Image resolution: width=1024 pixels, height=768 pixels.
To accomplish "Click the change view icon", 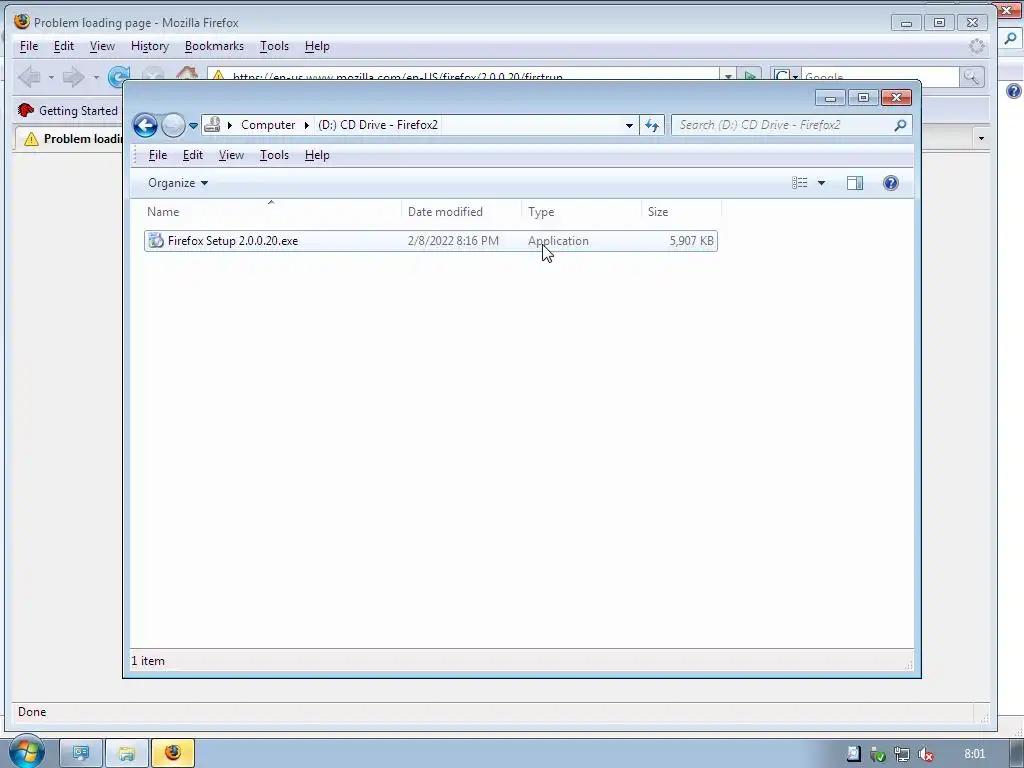I will tap(799, 183).
